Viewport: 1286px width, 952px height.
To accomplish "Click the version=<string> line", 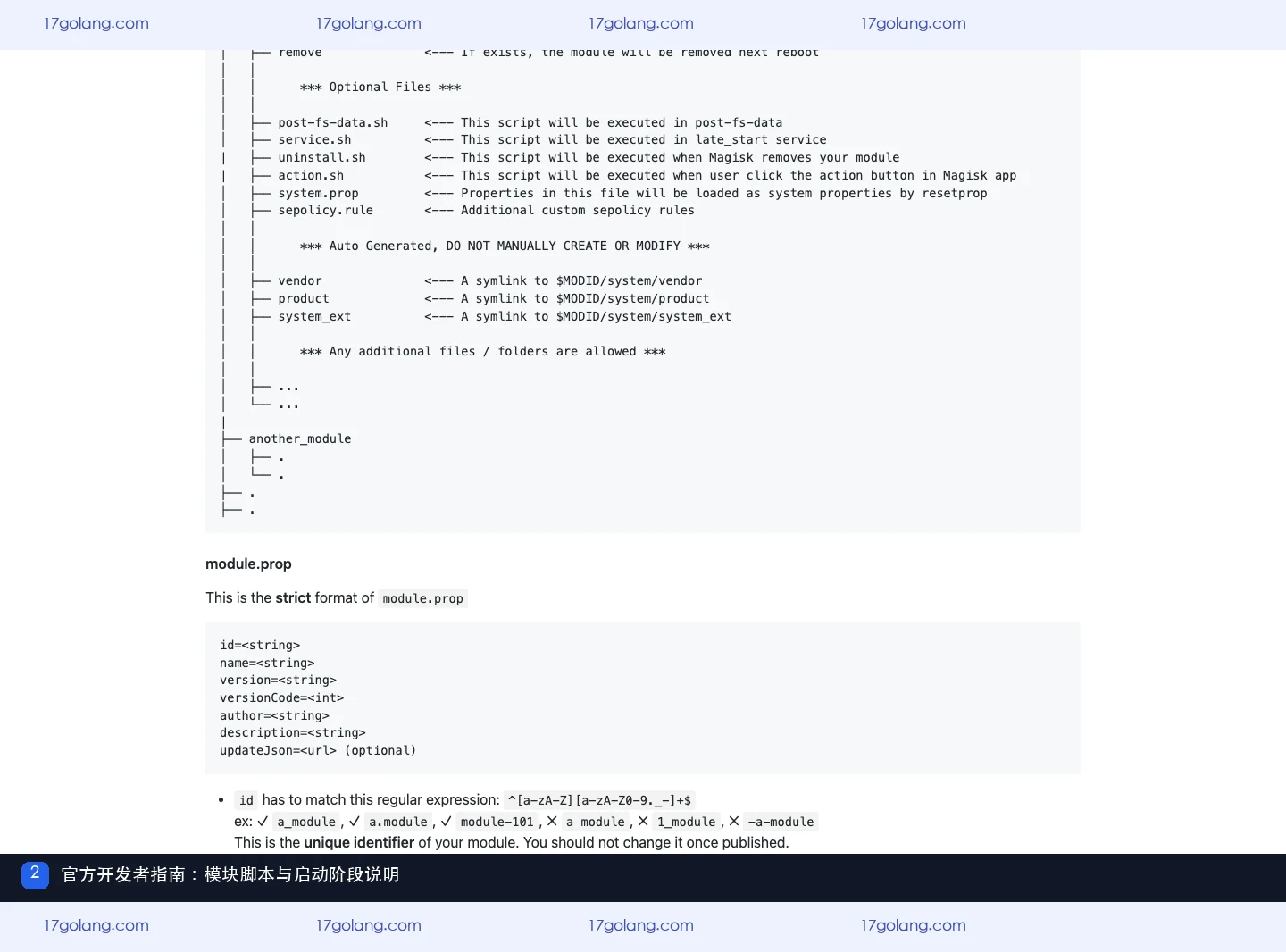I will (278, 681).
